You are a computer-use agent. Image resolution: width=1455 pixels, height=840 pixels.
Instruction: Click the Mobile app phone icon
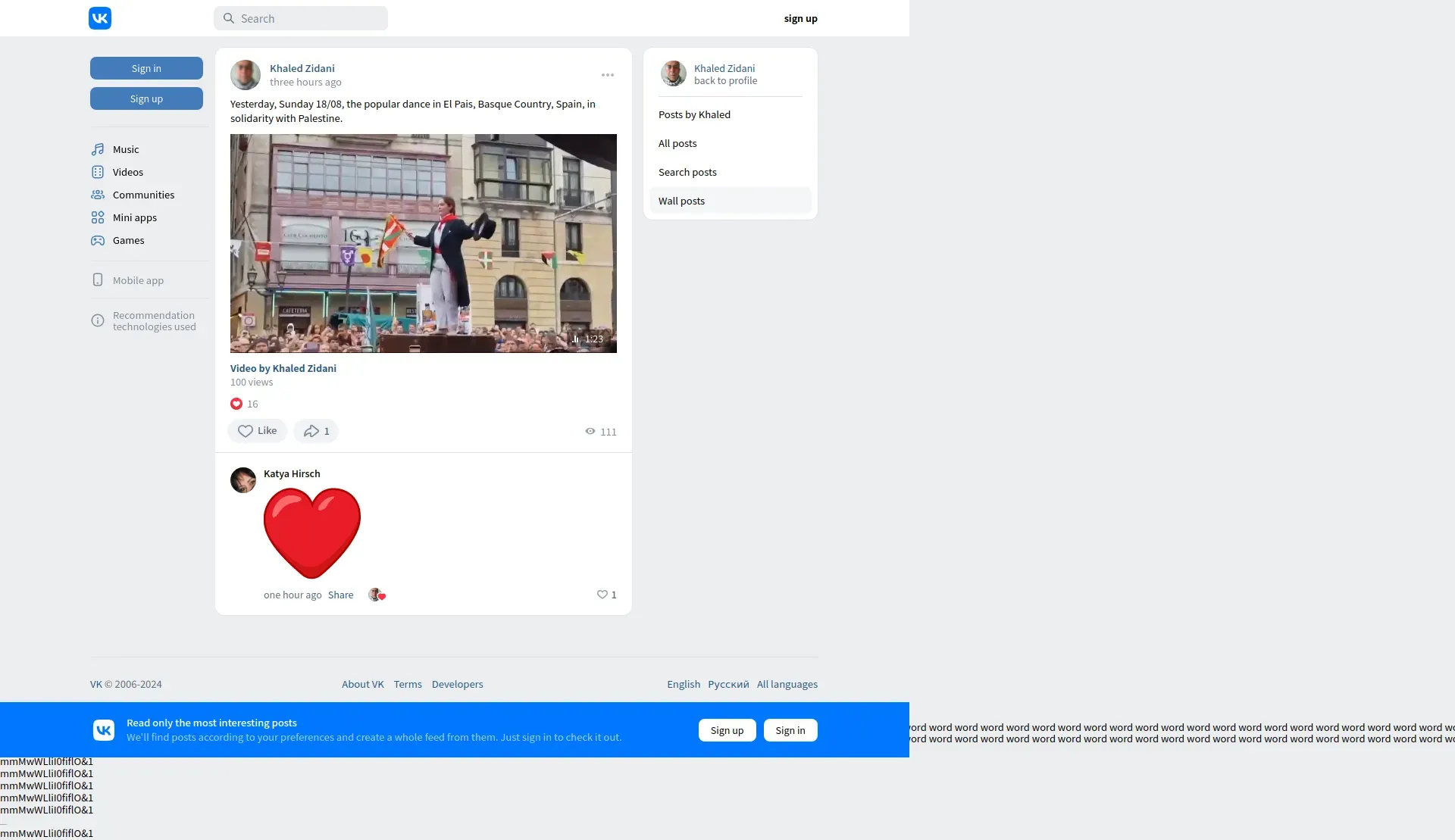(x=98, y=280)
